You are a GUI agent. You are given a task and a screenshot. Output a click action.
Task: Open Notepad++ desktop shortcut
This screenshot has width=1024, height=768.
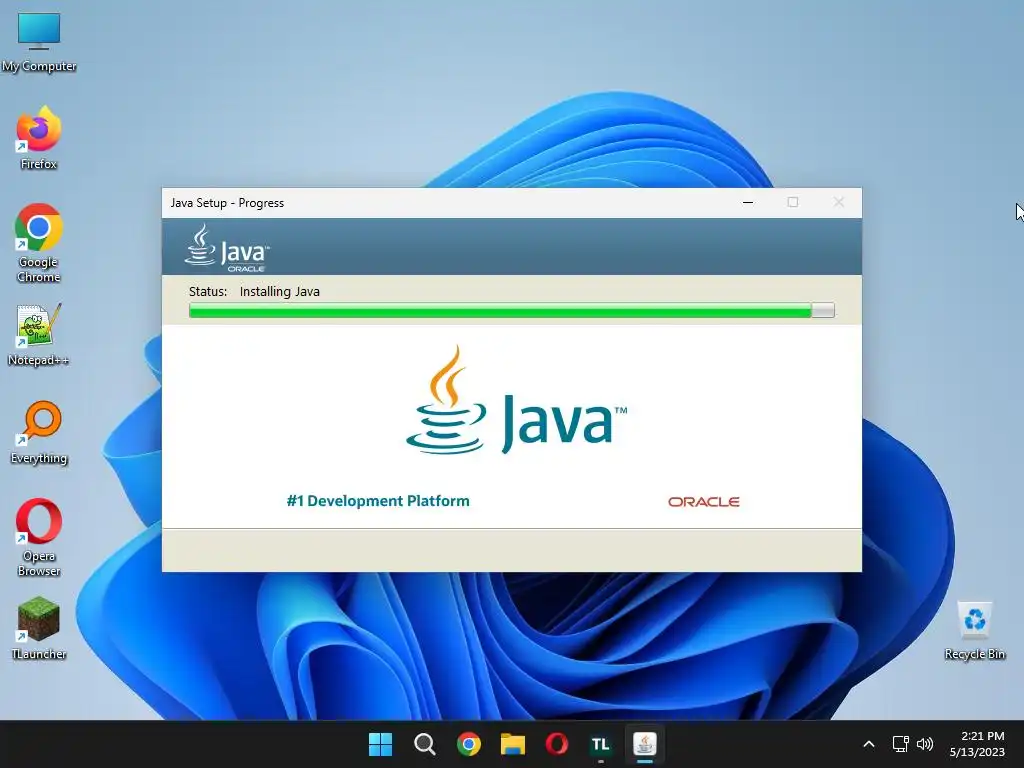(x=39, y=334)
